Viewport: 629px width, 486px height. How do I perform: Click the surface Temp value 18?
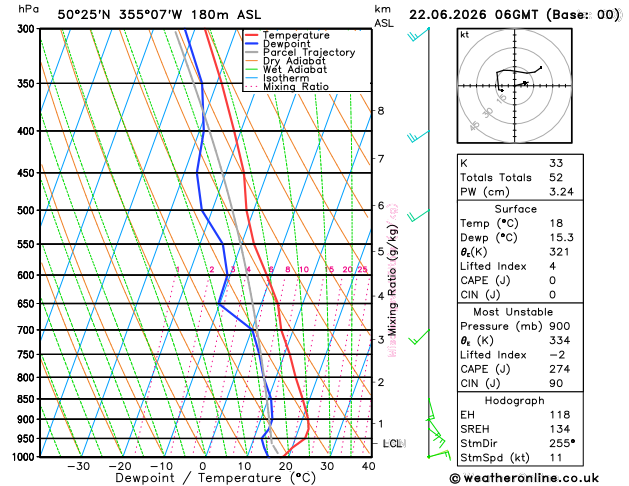pos(556,223)
